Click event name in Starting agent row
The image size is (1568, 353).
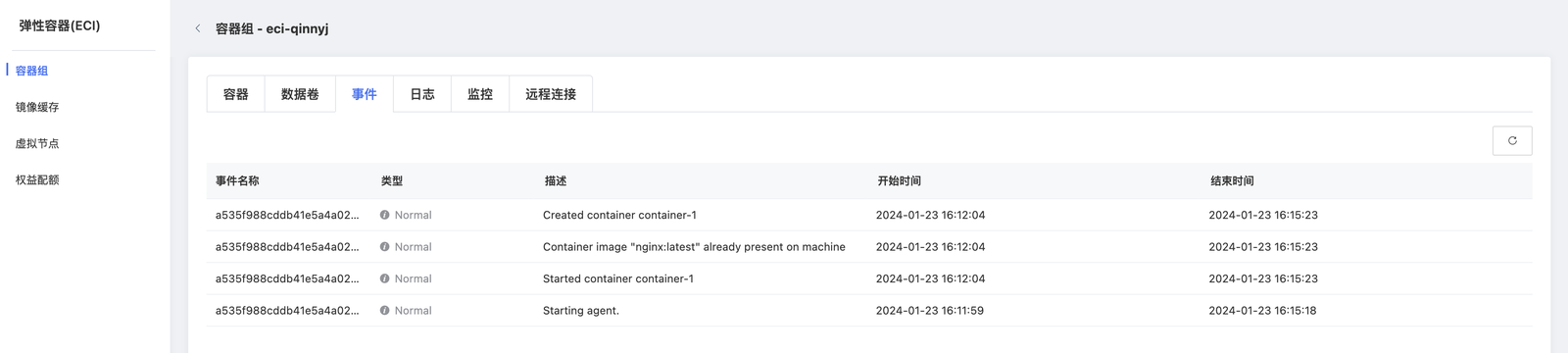(287, 311)
